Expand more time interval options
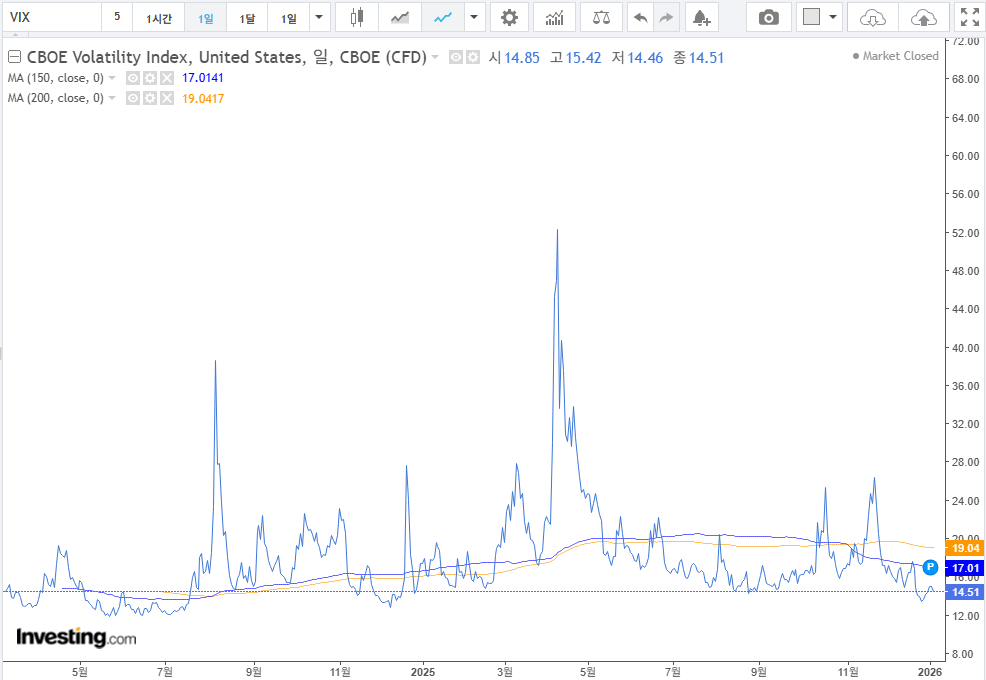986x680 pixels. pos(319,17)
